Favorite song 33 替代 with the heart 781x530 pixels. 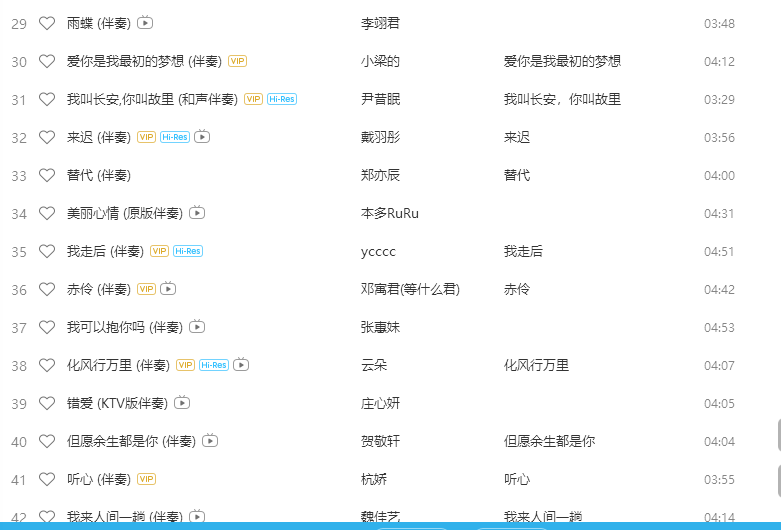(x=46, y=175)
